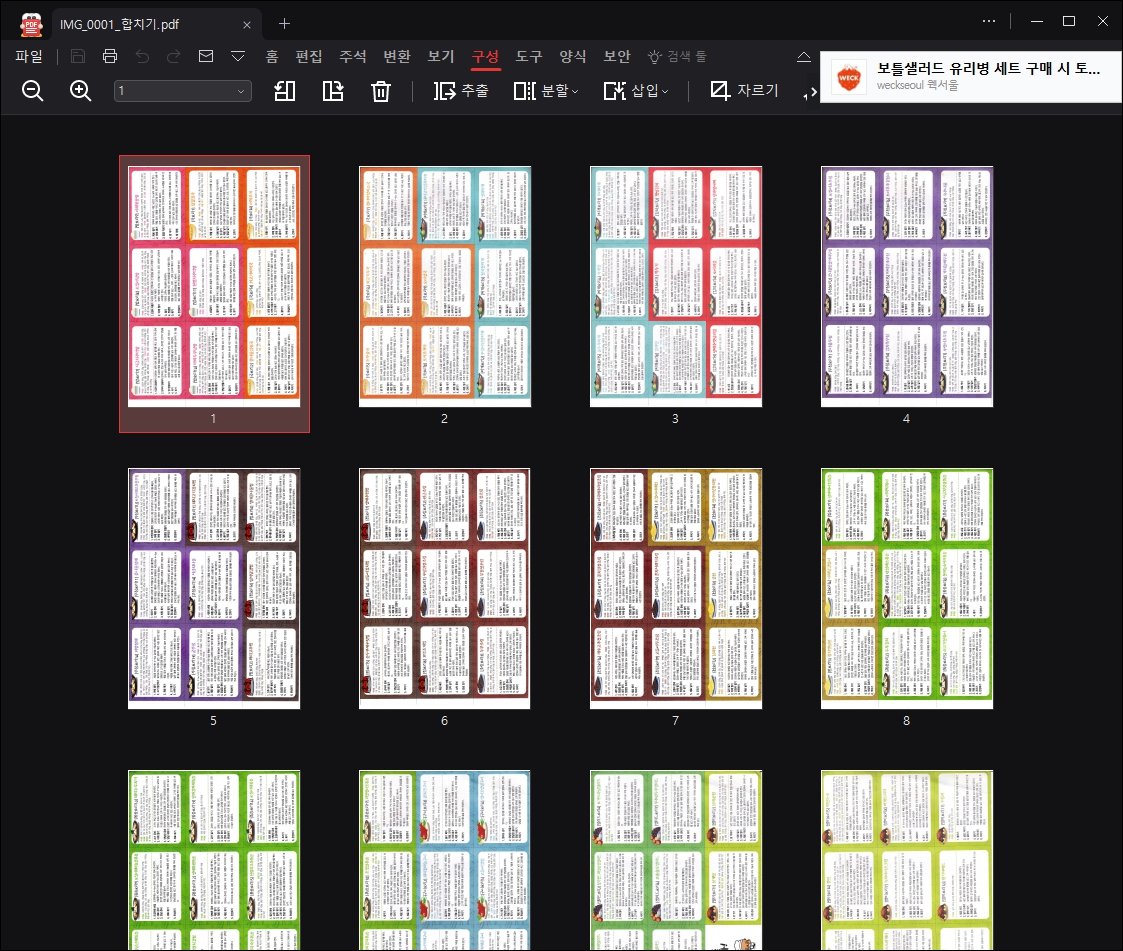1123x951 pixels.
Task: Click the undo arrow icon
Action: [x=142, y=56]
